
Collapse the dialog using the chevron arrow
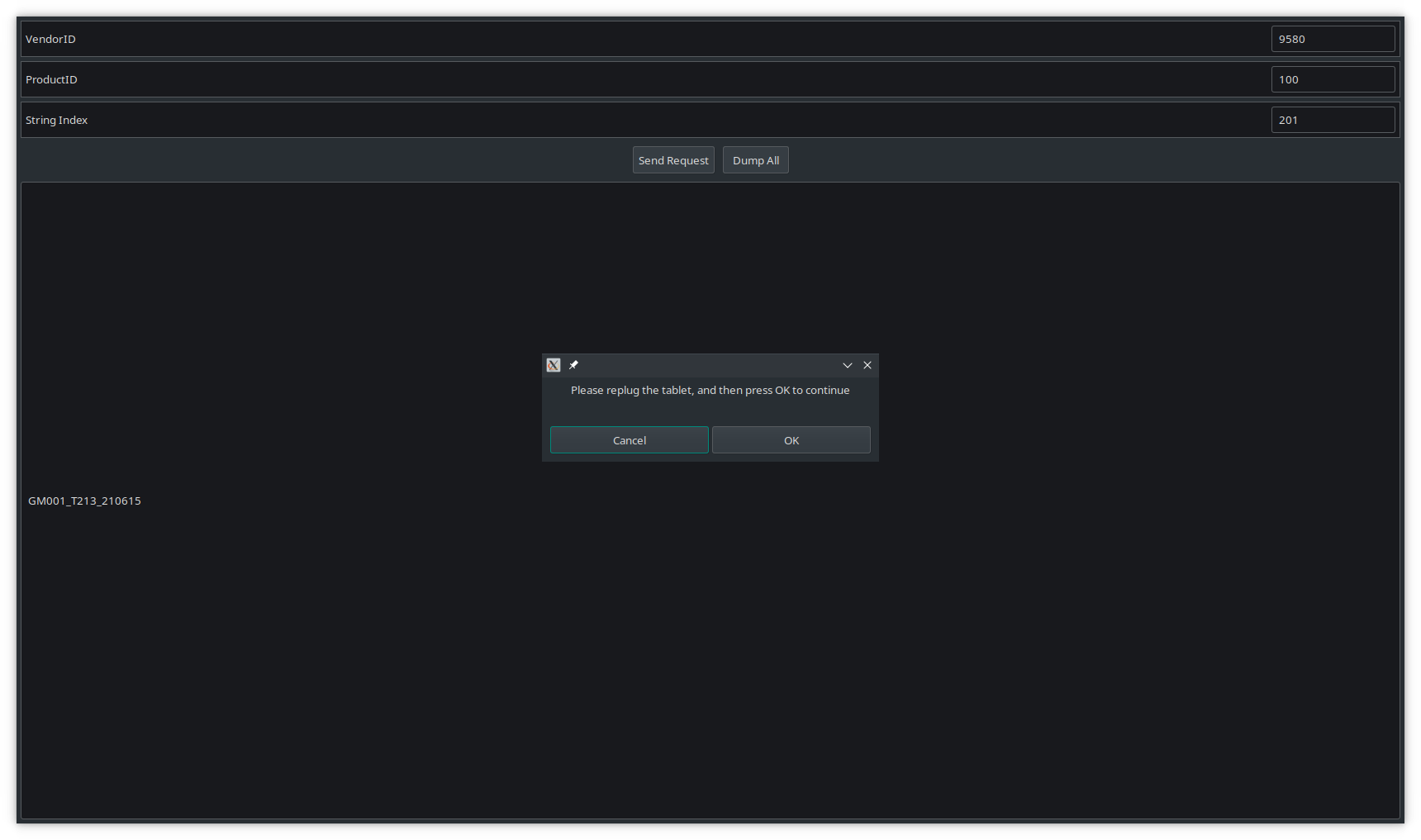[848, 364]
